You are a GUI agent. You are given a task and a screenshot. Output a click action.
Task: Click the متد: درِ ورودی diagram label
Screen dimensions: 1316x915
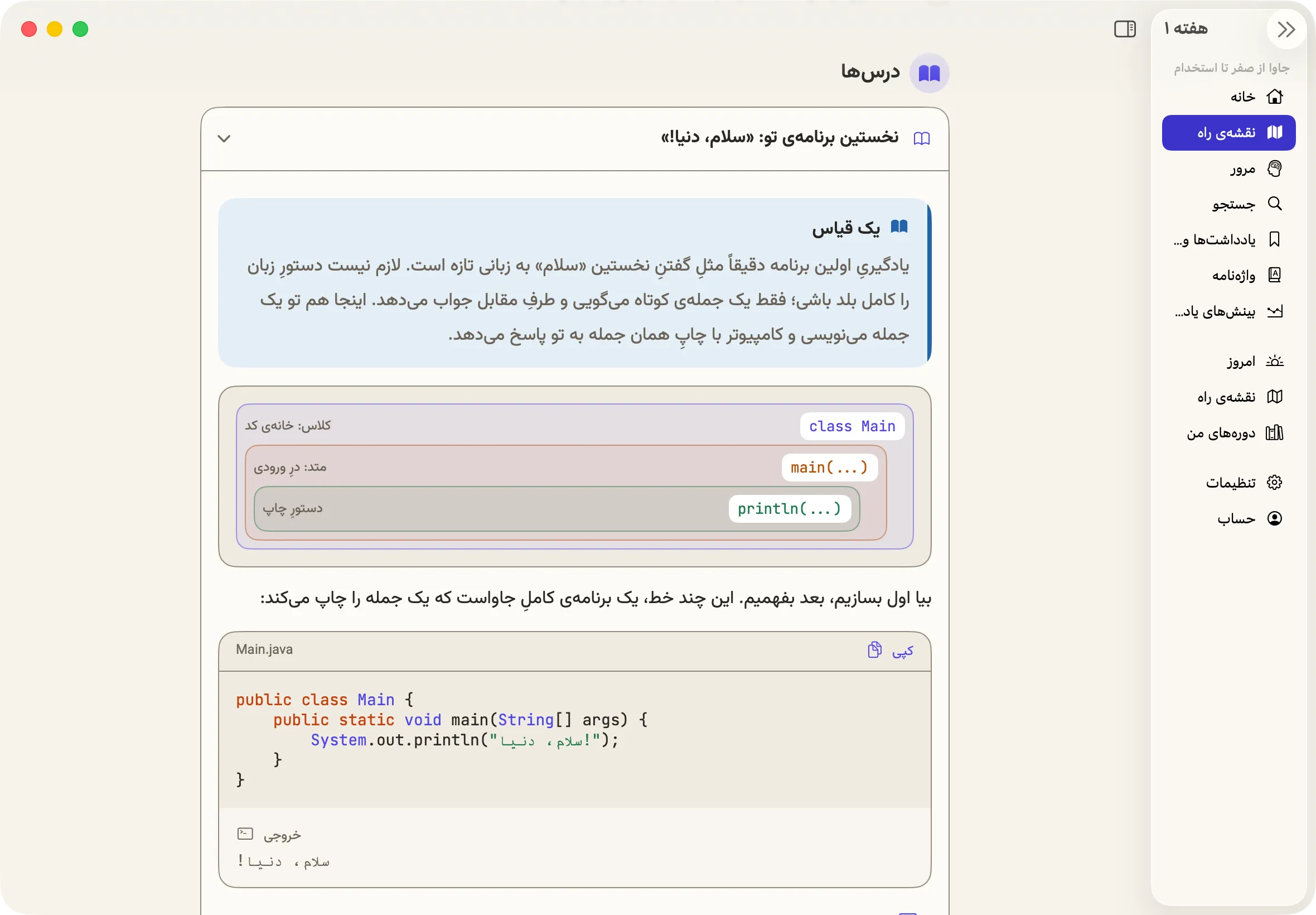(x=290, y=468)
